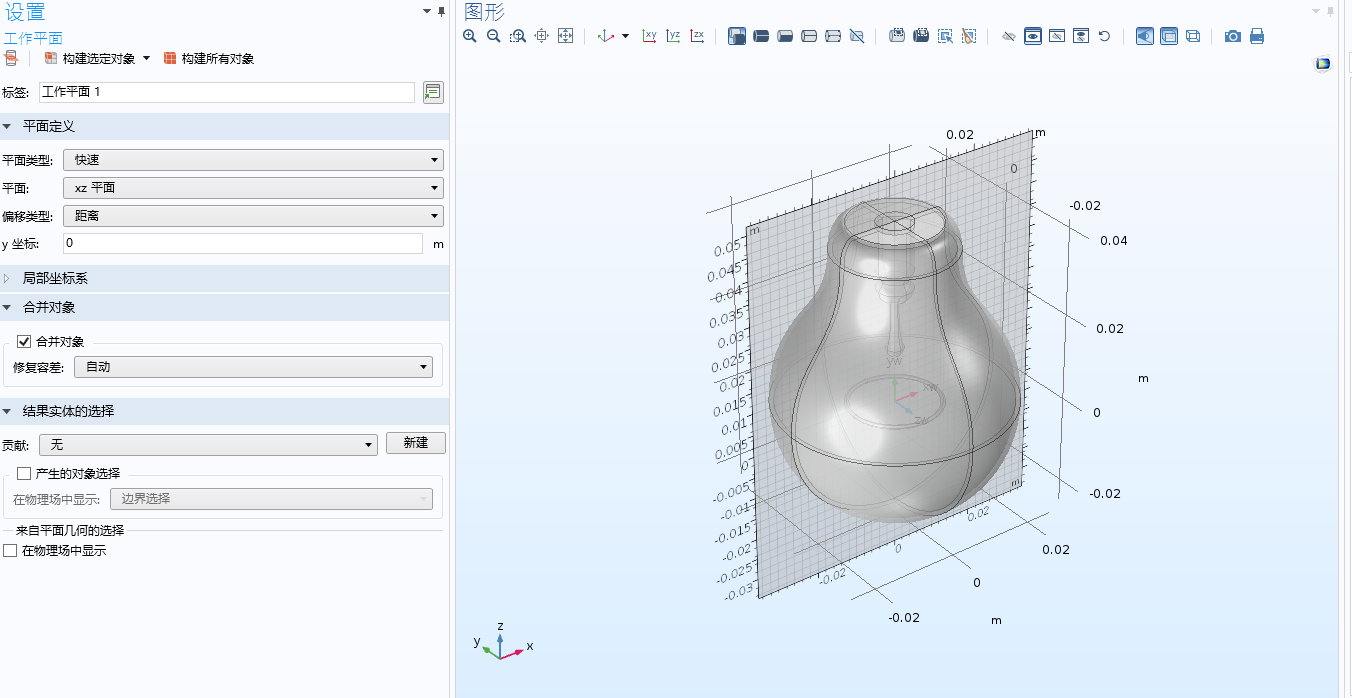
Task: Switch to zx view icon
Action: [x=697, y=36]
